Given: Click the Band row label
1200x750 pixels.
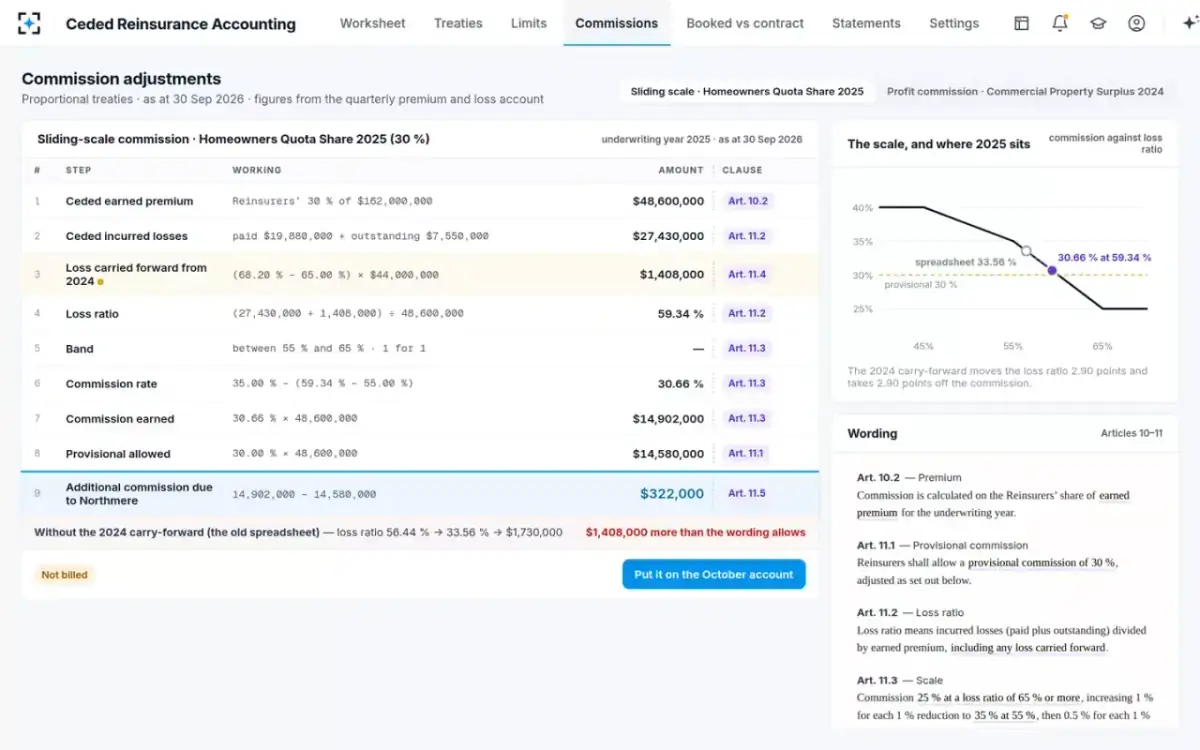Looking at the screenshot, I should (x=80, y=349).
